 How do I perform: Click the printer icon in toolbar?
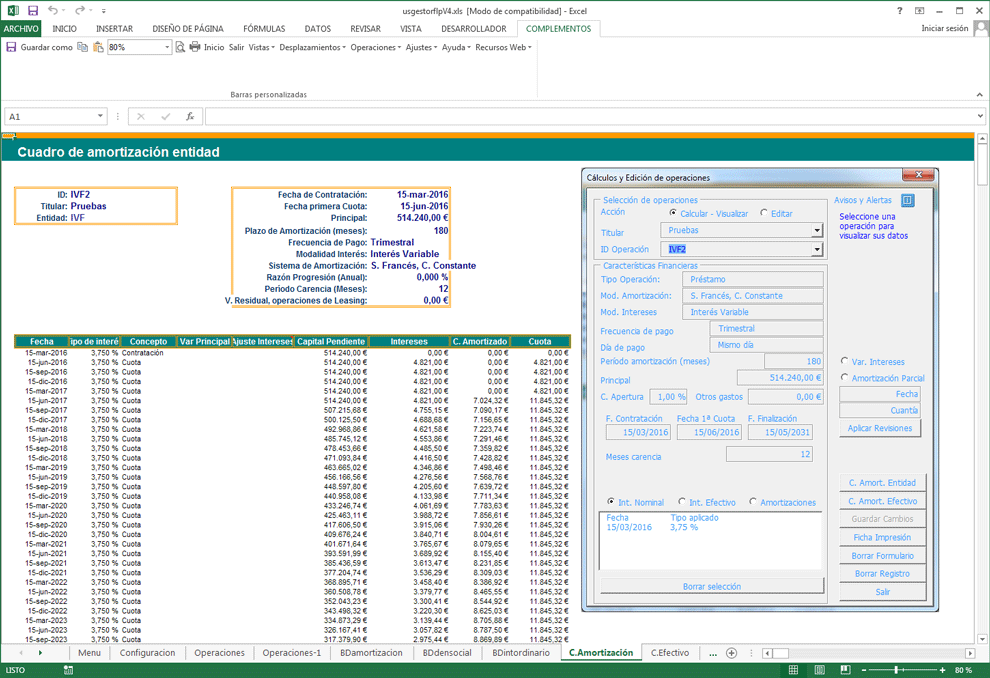(x=194, y=47)
